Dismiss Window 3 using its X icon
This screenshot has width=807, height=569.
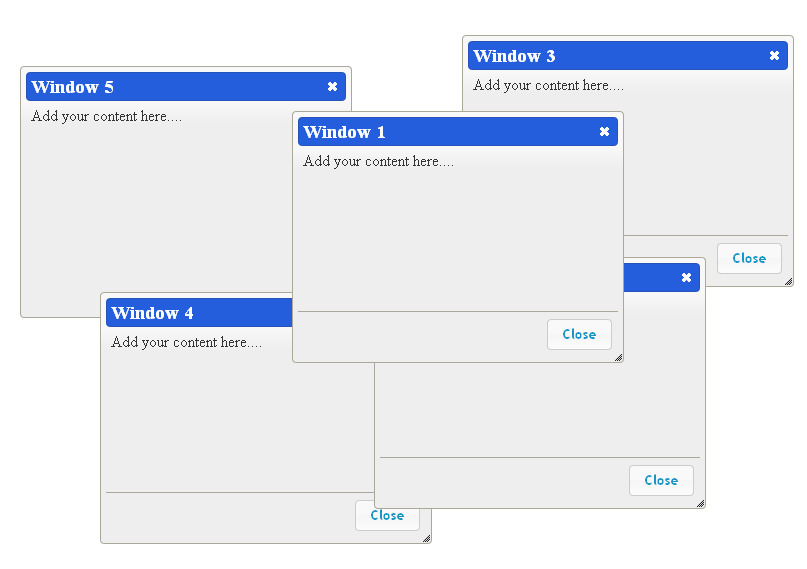coord(774,56)
